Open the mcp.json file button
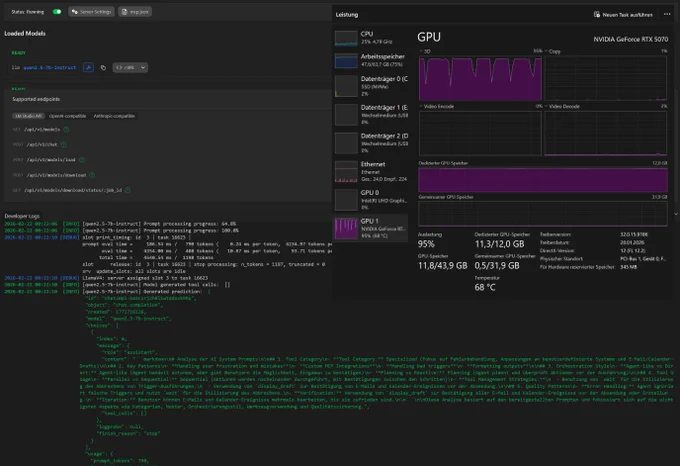 [x=135, y=12]
